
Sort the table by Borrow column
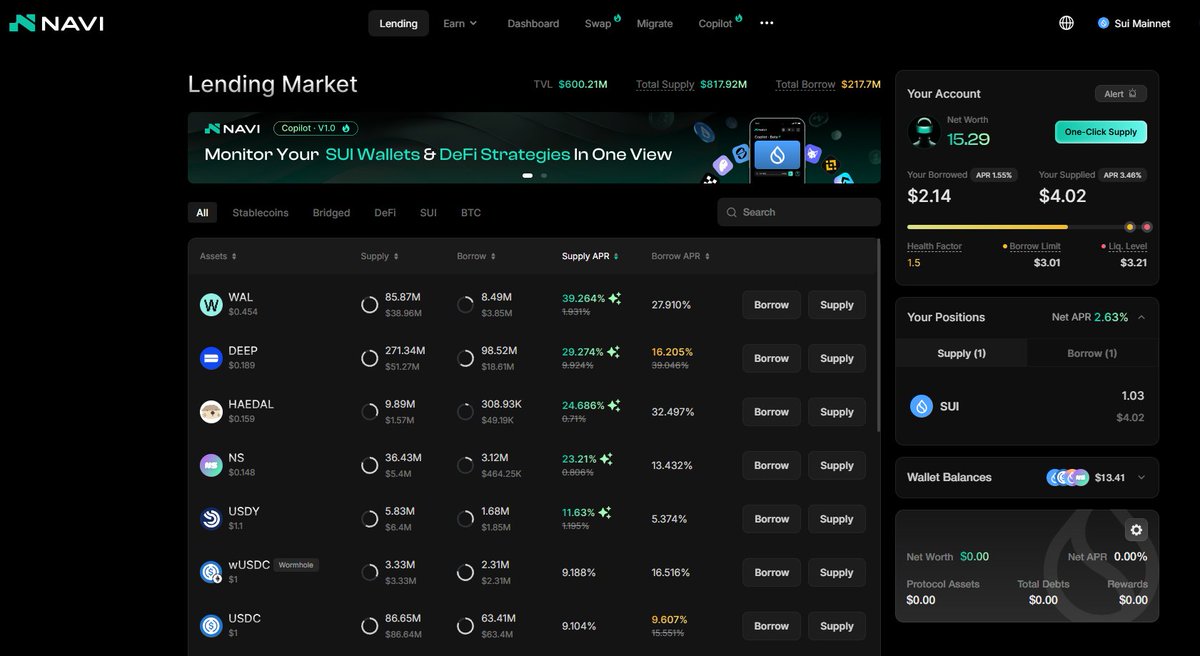coord(476,256)
